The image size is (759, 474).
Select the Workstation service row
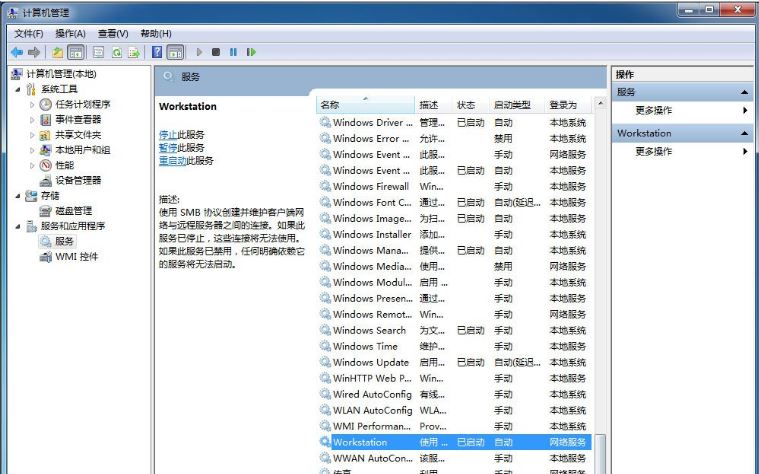click(x=454, y=442)
